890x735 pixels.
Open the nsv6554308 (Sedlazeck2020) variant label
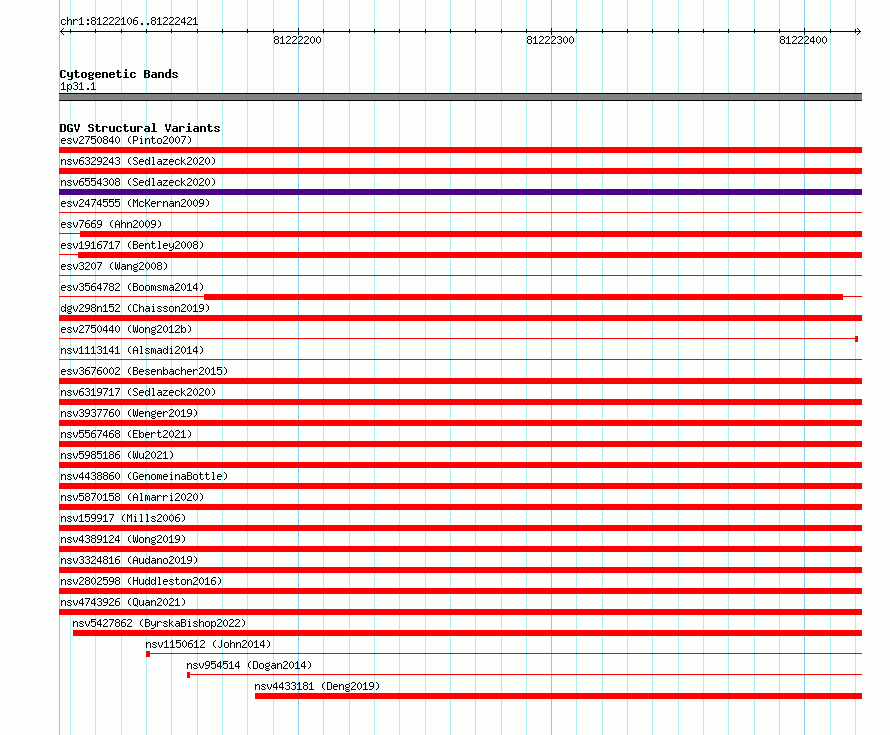[138, 182]
